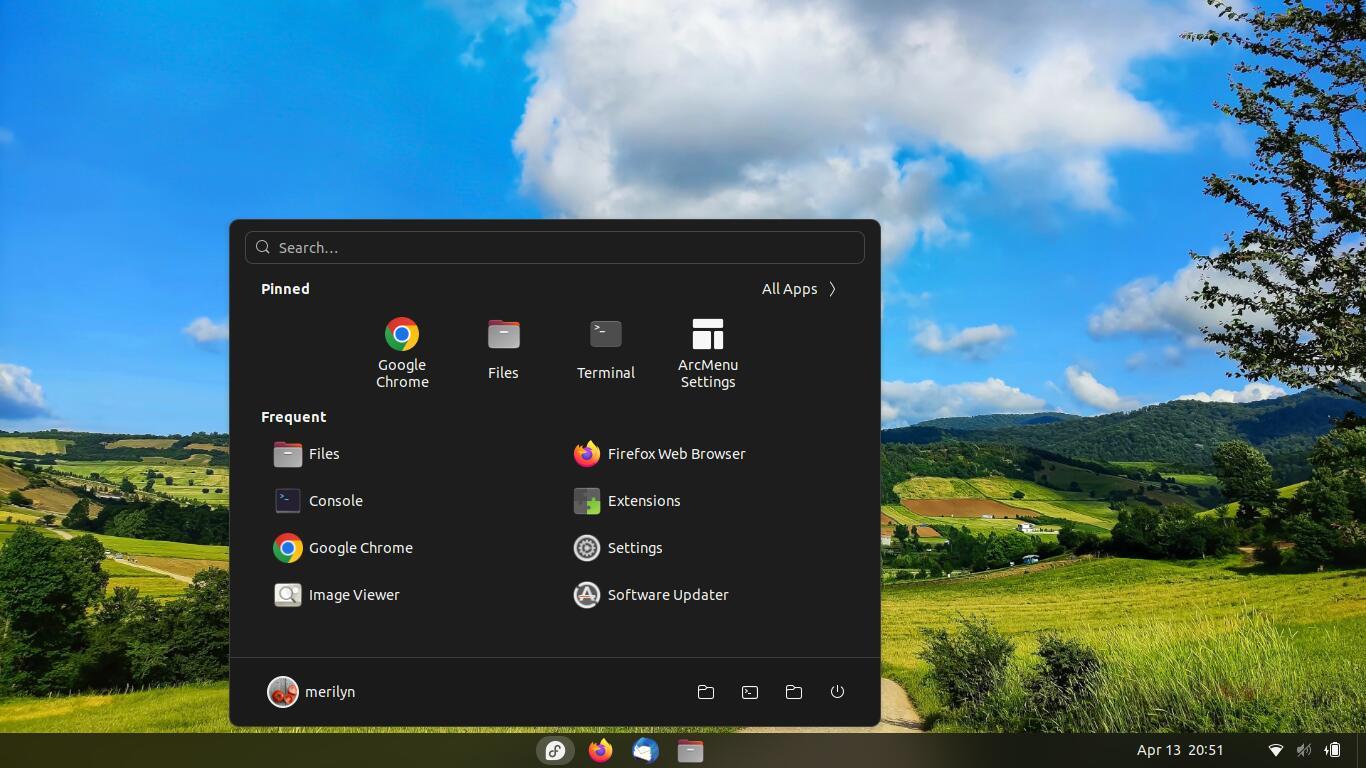Click the Search input field
1366x768 pixels.
(x=555, y=248)
